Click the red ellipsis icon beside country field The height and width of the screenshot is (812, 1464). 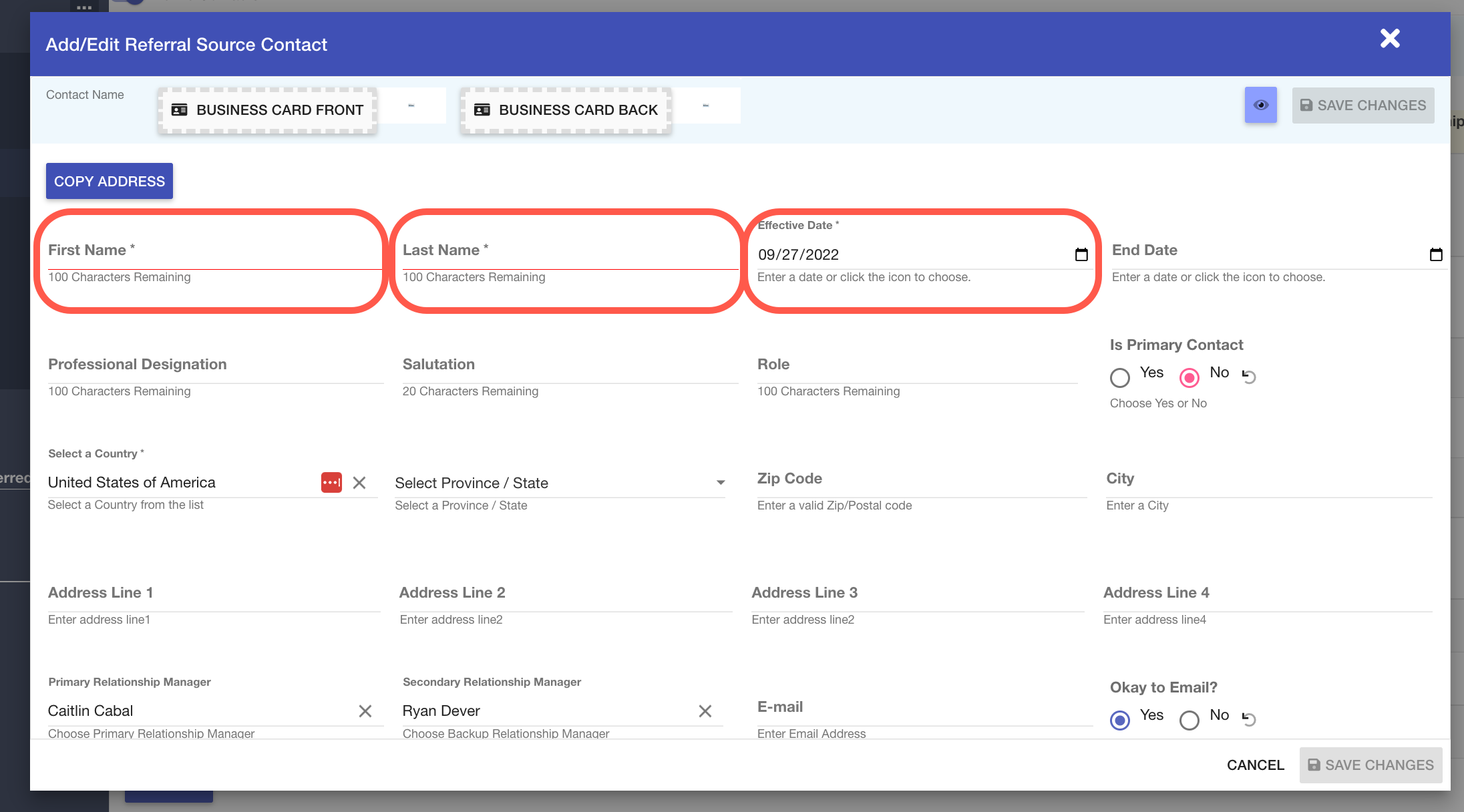(331, 482)
